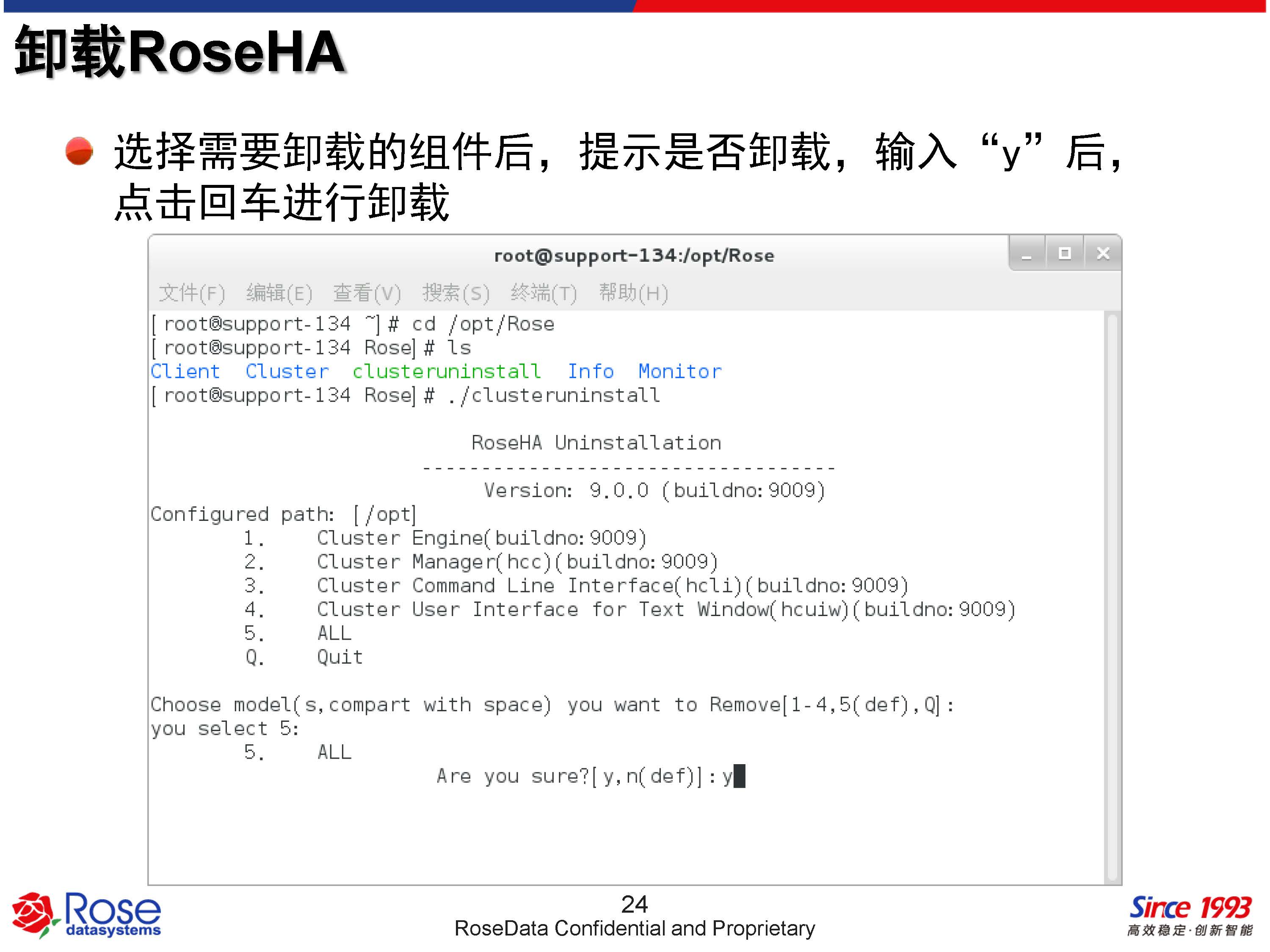The height and width of the screenshot is (952, 1270).
Task: Click the red bullet point icon
Action: click(79, 151)
